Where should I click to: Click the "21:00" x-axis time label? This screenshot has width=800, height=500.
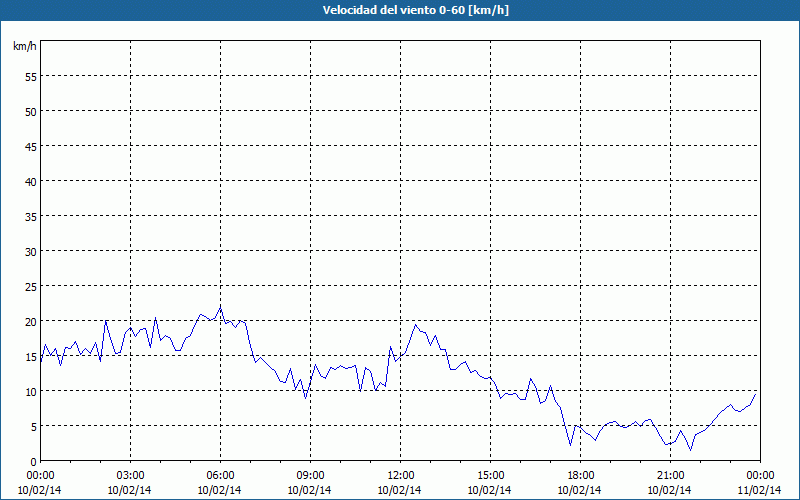click(670, 476)
